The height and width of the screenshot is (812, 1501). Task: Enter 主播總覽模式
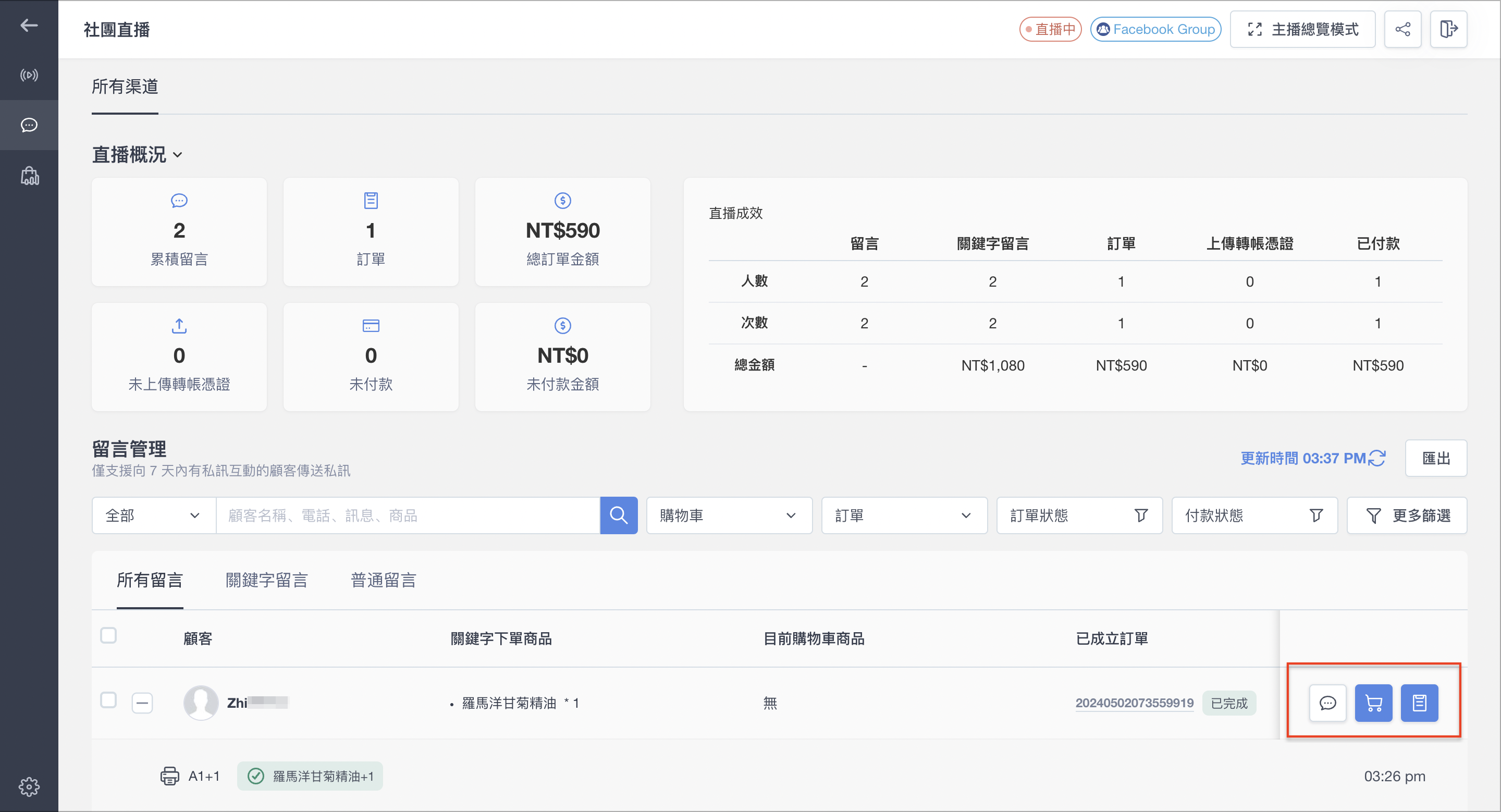click(1302, 29)
